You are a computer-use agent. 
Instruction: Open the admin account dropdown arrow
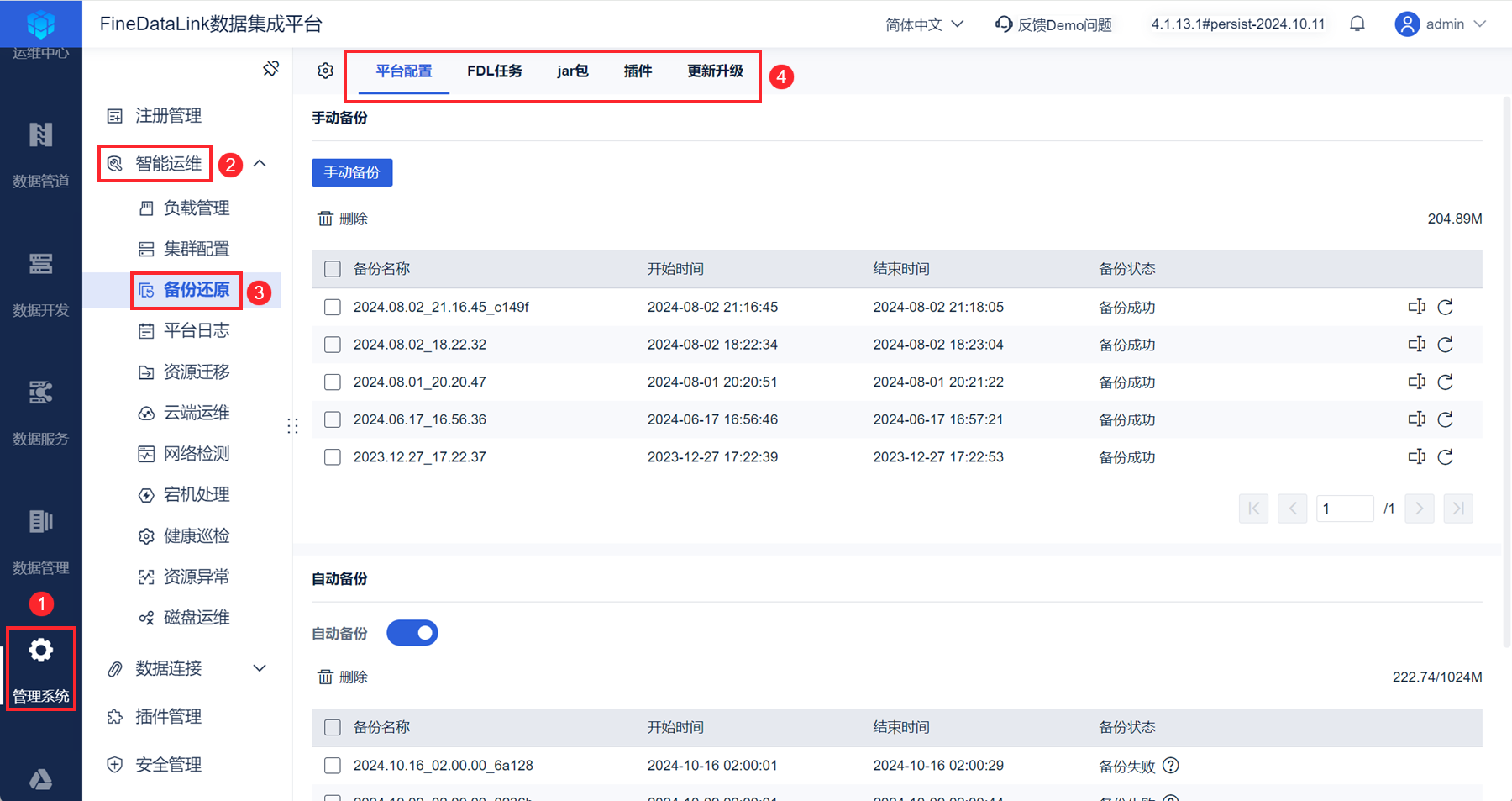tap(1480, 24)
